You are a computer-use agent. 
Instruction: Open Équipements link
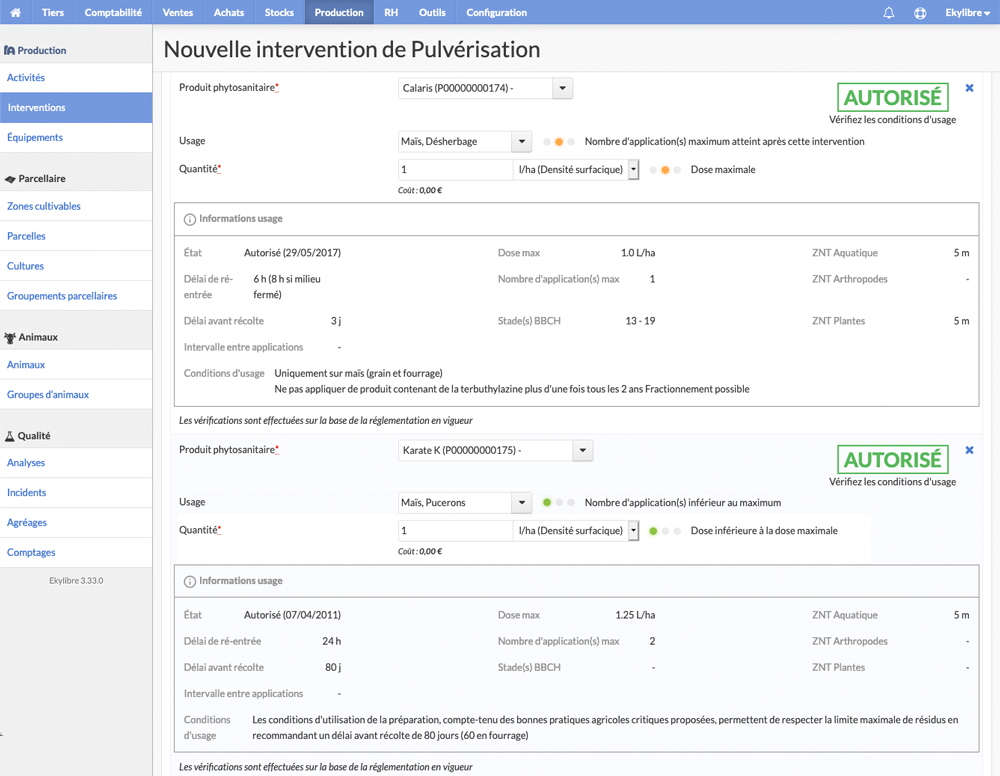point(34,137)
